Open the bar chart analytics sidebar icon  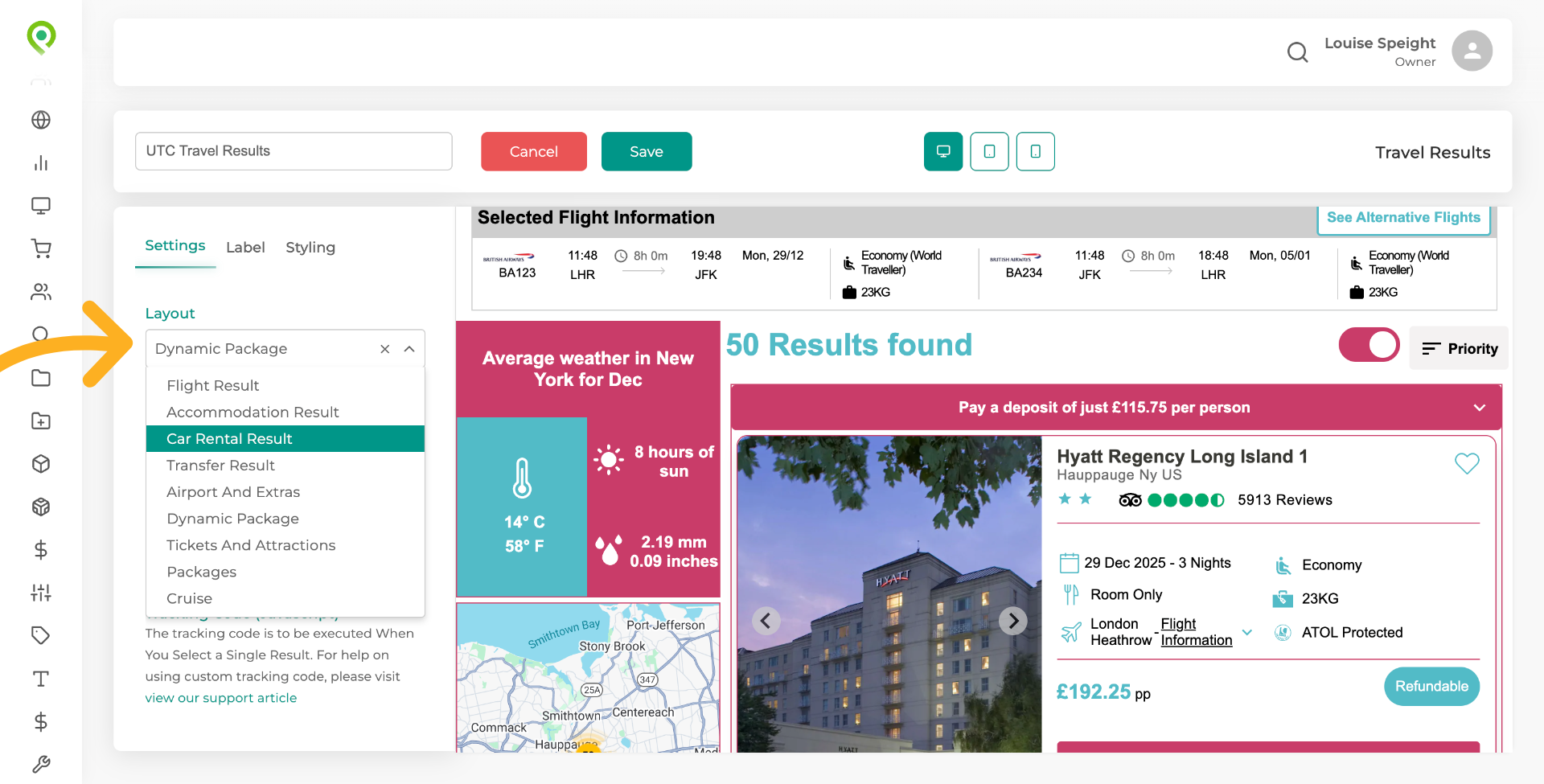pyautogui.click(x=41, y=163)
